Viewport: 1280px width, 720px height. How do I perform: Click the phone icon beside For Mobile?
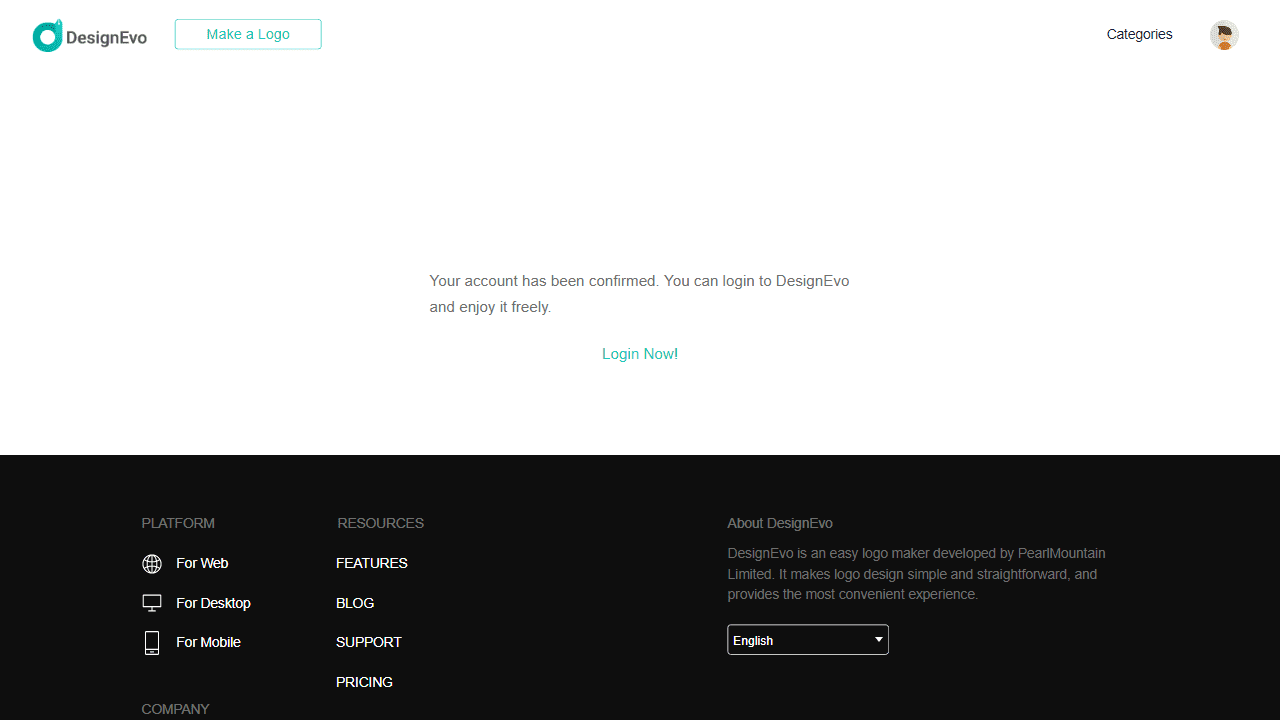click(x=152, y=643)
